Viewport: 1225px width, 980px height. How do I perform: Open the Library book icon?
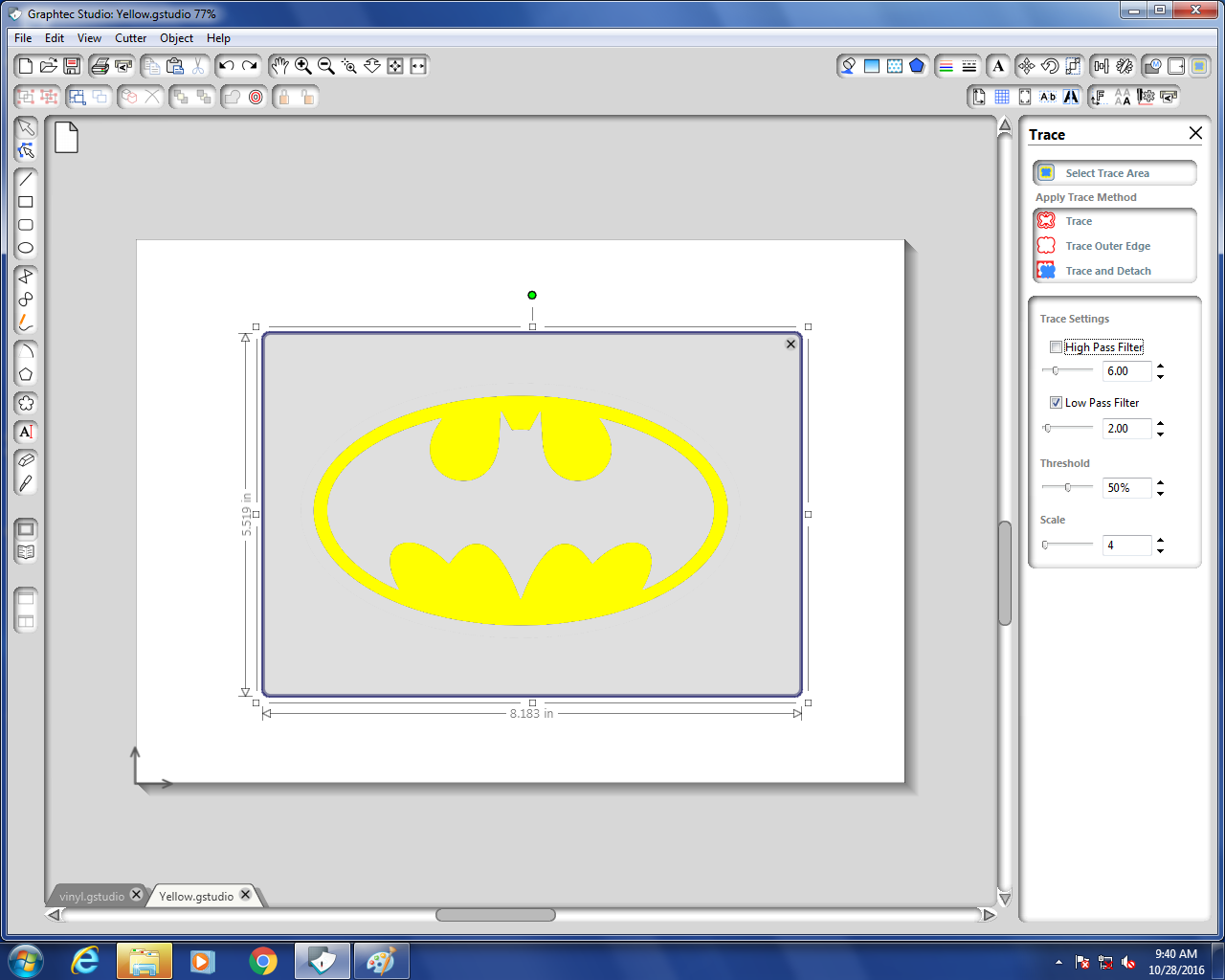coord(26,552)
